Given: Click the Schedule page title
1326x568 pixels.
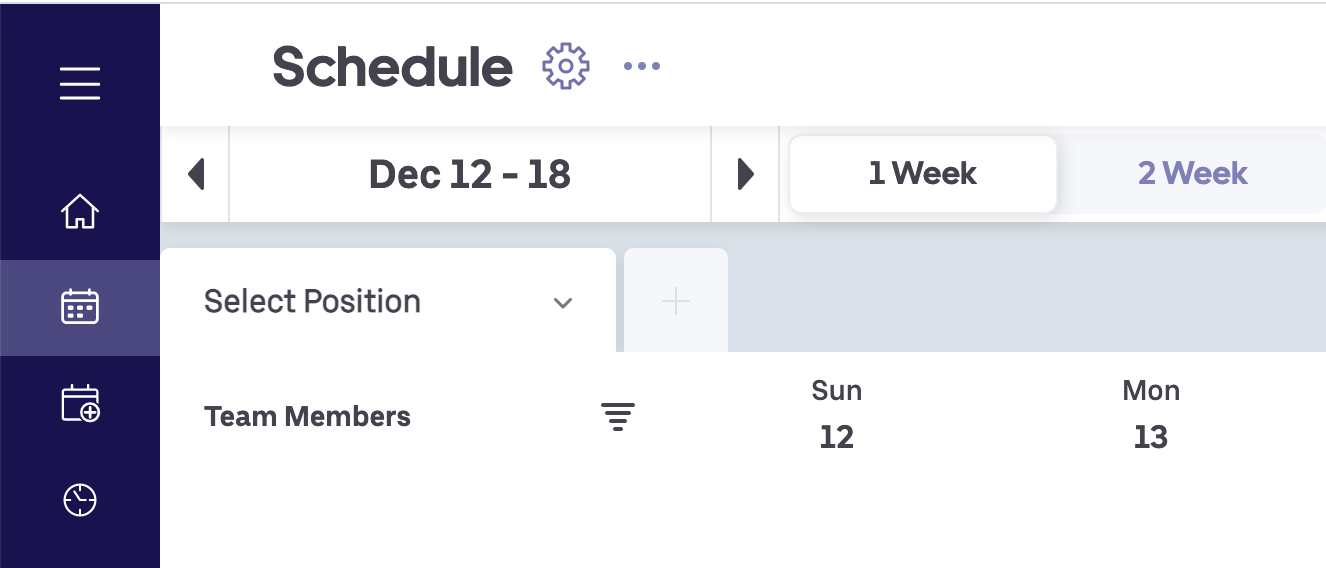Looking at the screenshot, I should [392, 67].
